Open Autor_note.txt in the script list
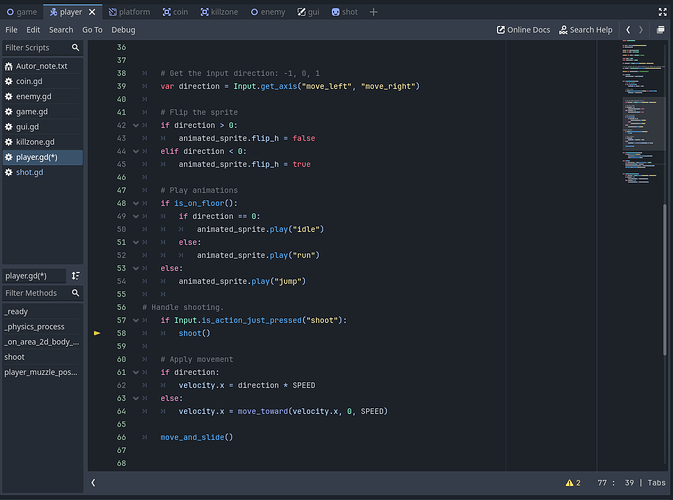Viewport: 673px width, 500px height. 42,66
